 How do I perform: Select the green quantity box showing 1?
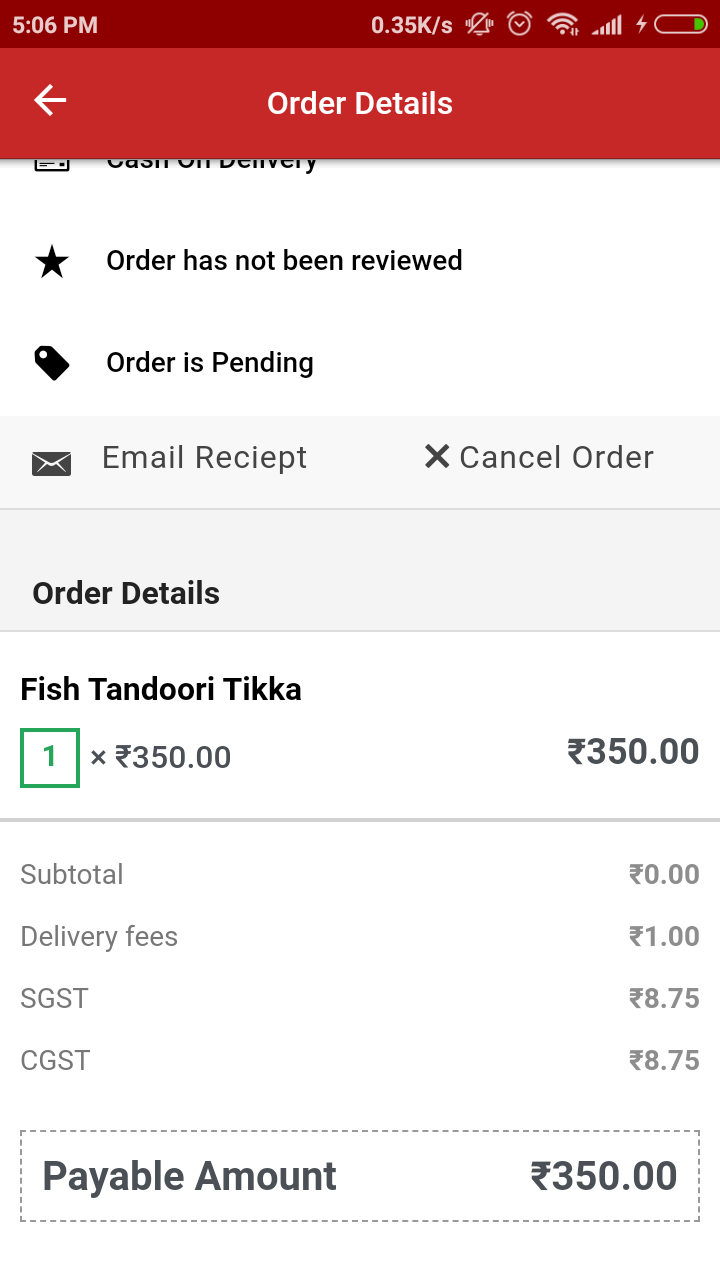[x=50, y=757]
